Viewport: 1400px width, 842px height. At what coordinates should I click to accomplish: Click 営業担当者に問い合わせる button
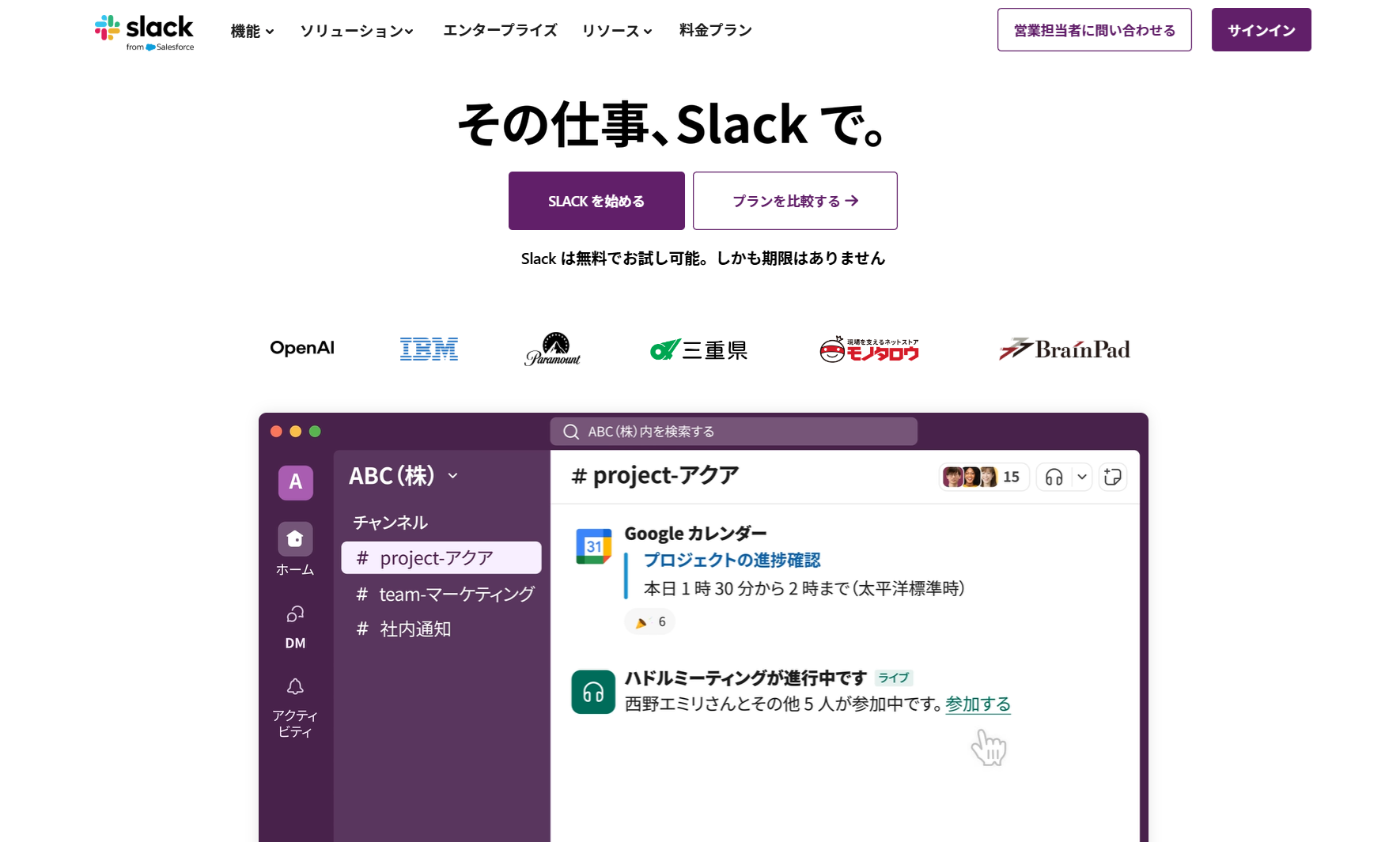point(1095,30)
